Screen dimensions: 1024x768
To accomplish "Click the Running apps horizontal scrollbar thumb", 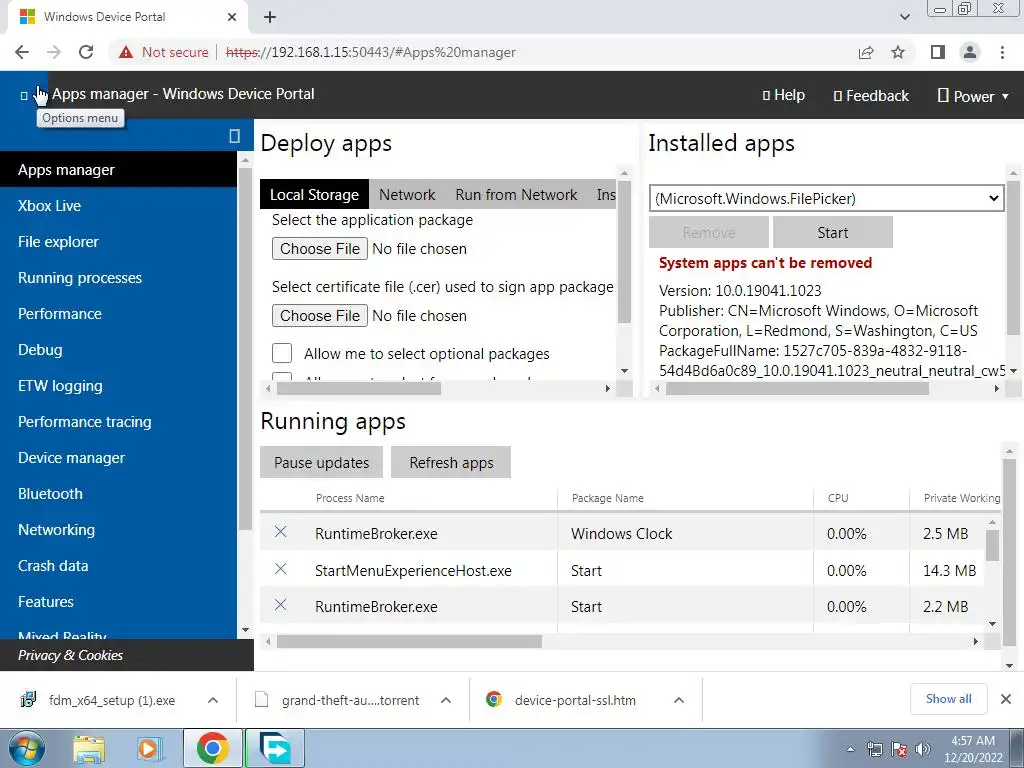I will click(409, 642).
